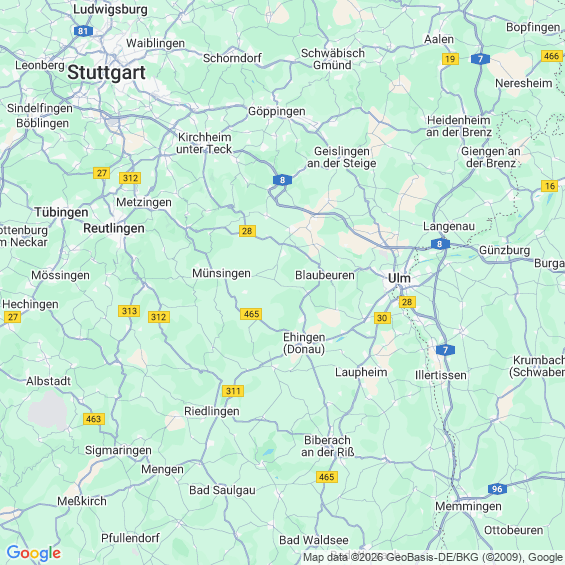Click the yellow 30 road shield south of Ulm

pyautogui.click(x=382, y=318)
